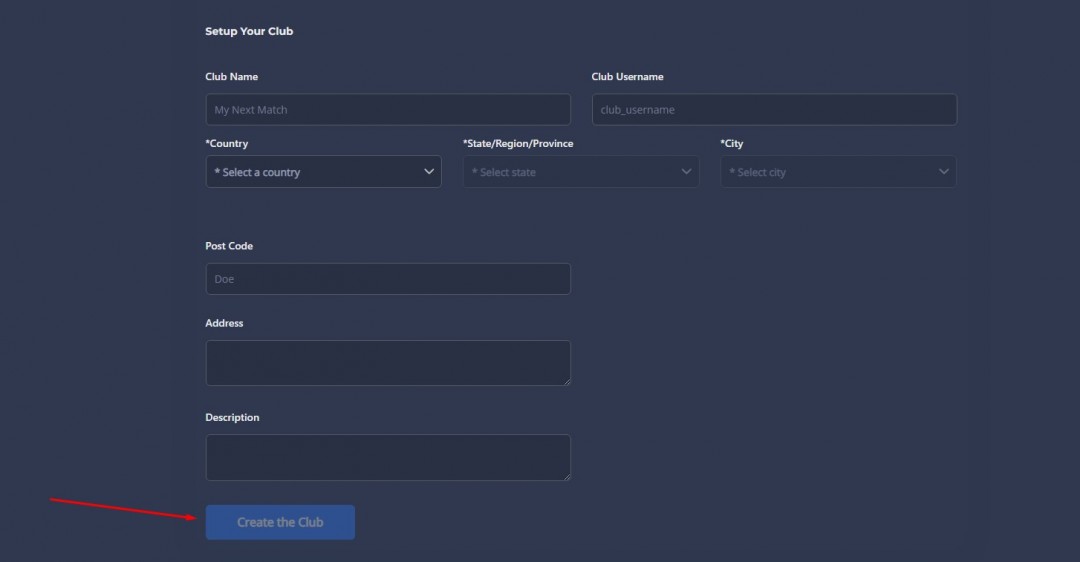Click the *City label
Screen dimensions: 1080x562
[731, 143]
